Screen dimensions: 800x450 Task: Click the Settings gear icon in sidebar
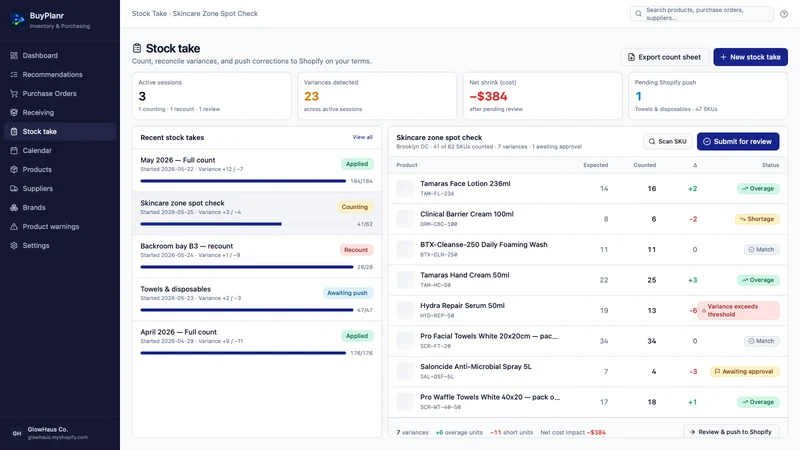[14, 245]
